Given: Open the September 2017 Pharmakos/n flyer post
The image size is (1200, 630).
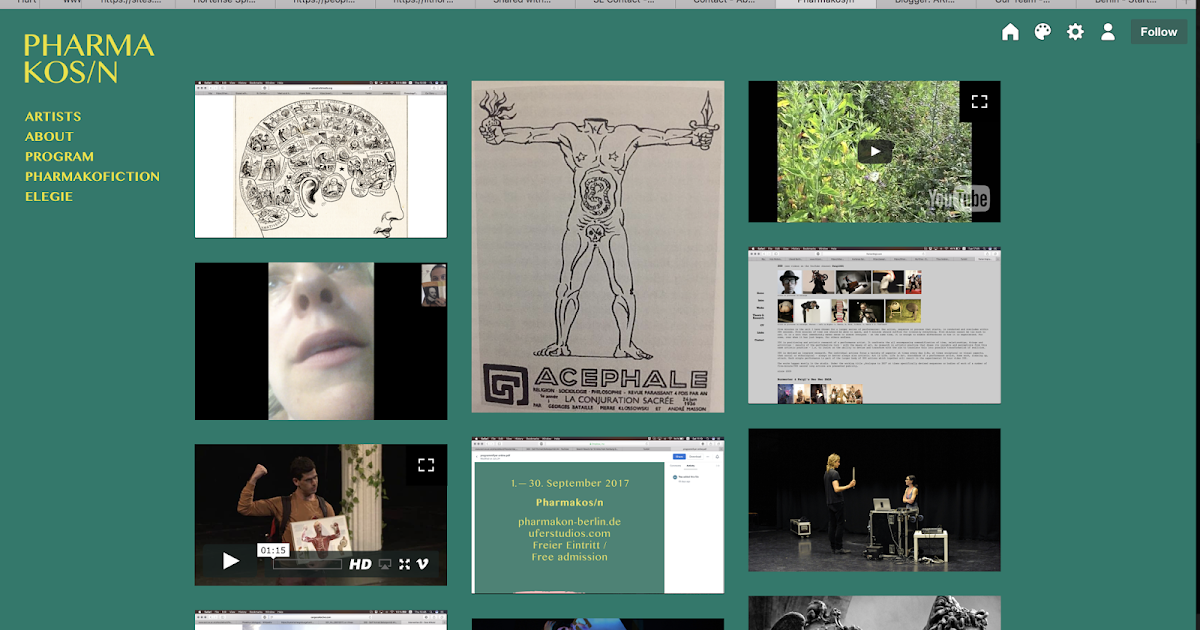Looking at the screenshot, I should pyautogui.click(x=598, y=515).
